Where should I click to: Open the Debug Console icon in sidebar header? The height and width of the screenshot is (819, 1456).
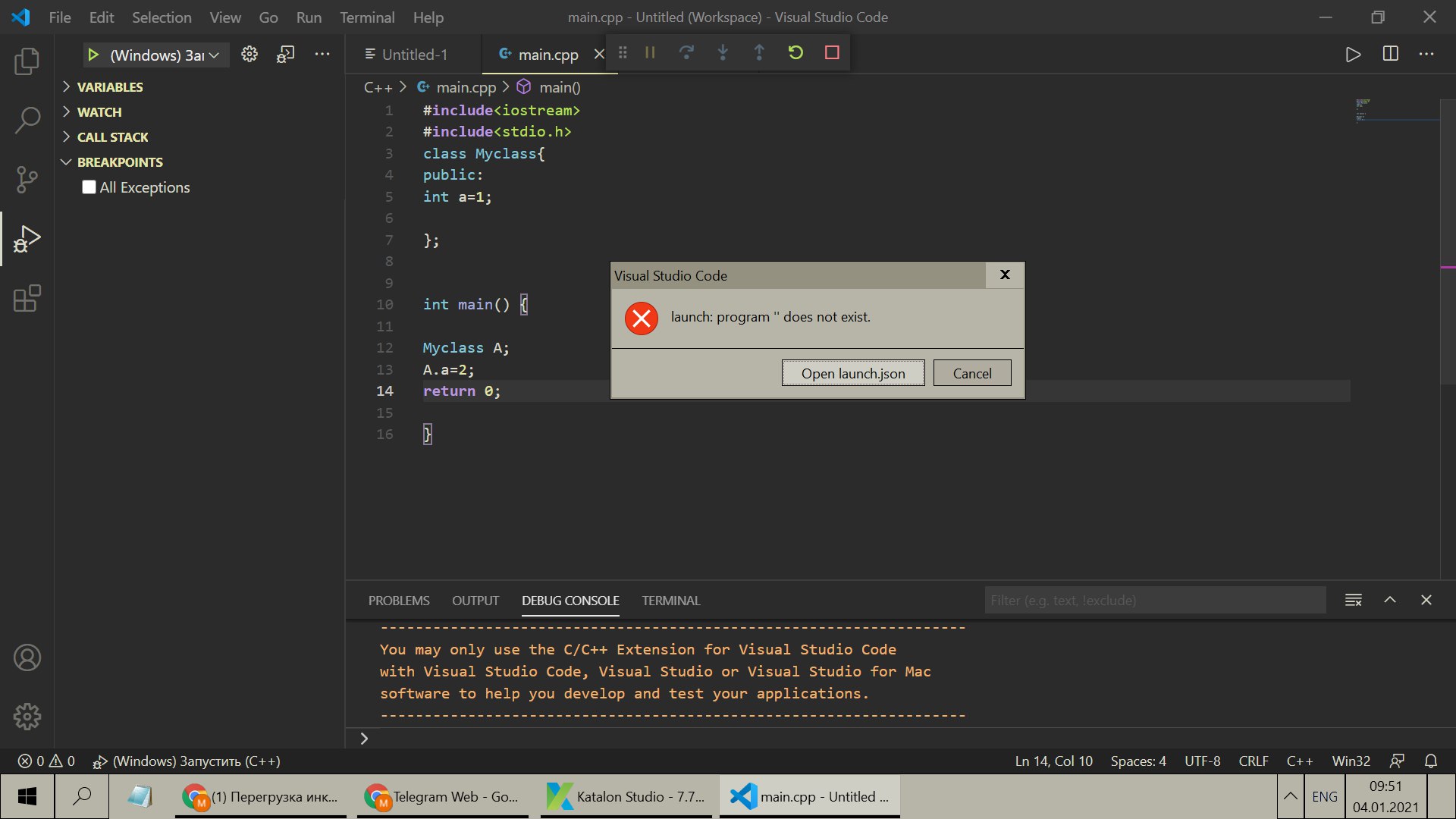click(286, 54)
